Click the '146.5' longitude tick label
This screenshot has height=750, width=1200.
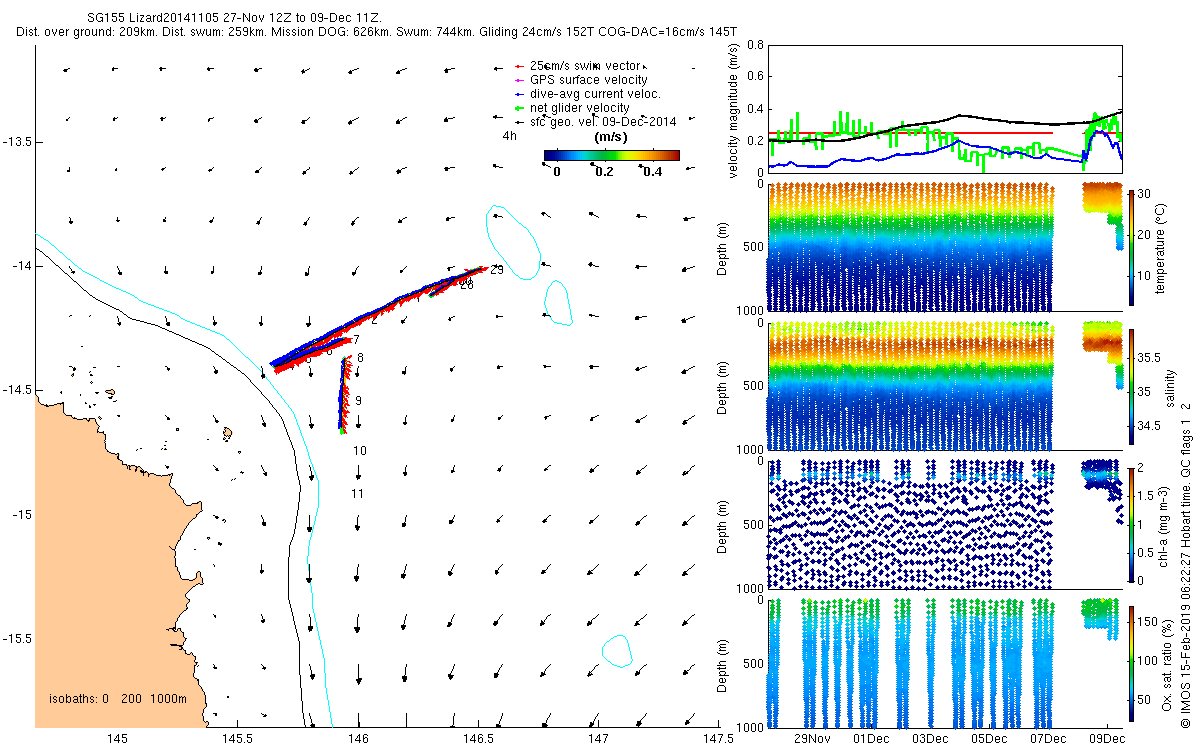478,739
